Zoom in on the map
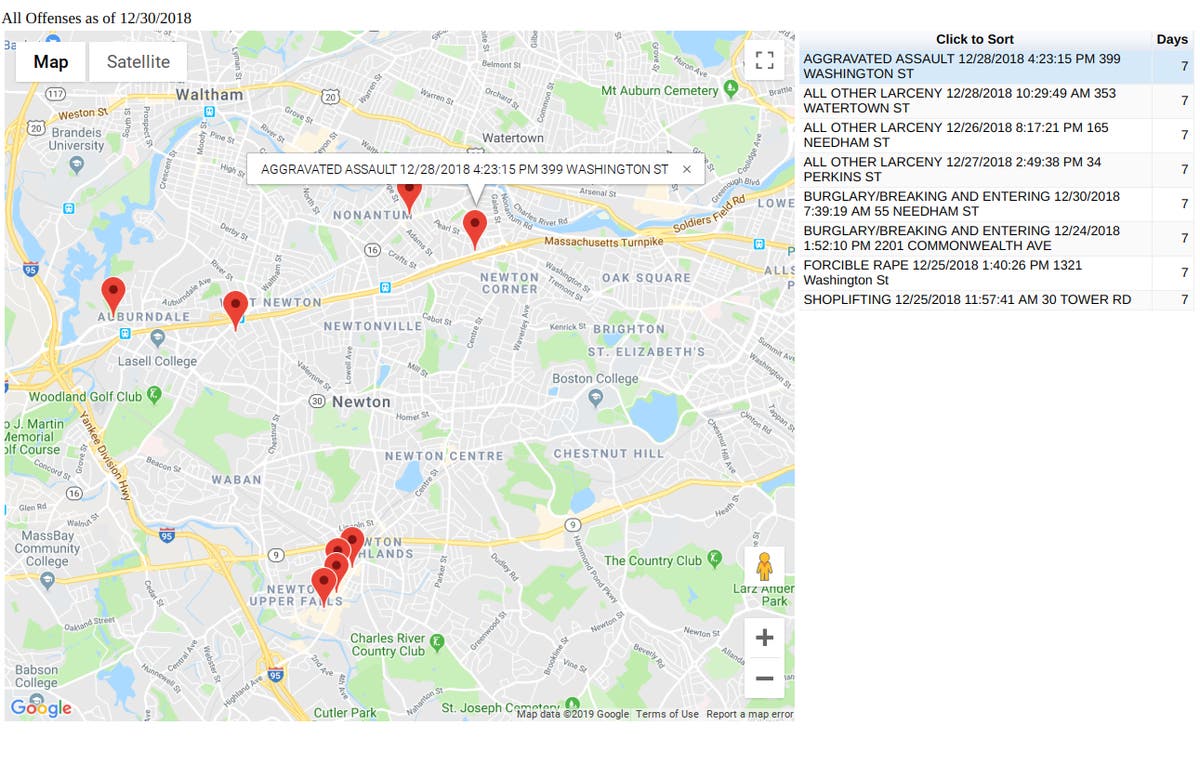Viewport: 1200px width, 765px height. click(x=764, y=637)
